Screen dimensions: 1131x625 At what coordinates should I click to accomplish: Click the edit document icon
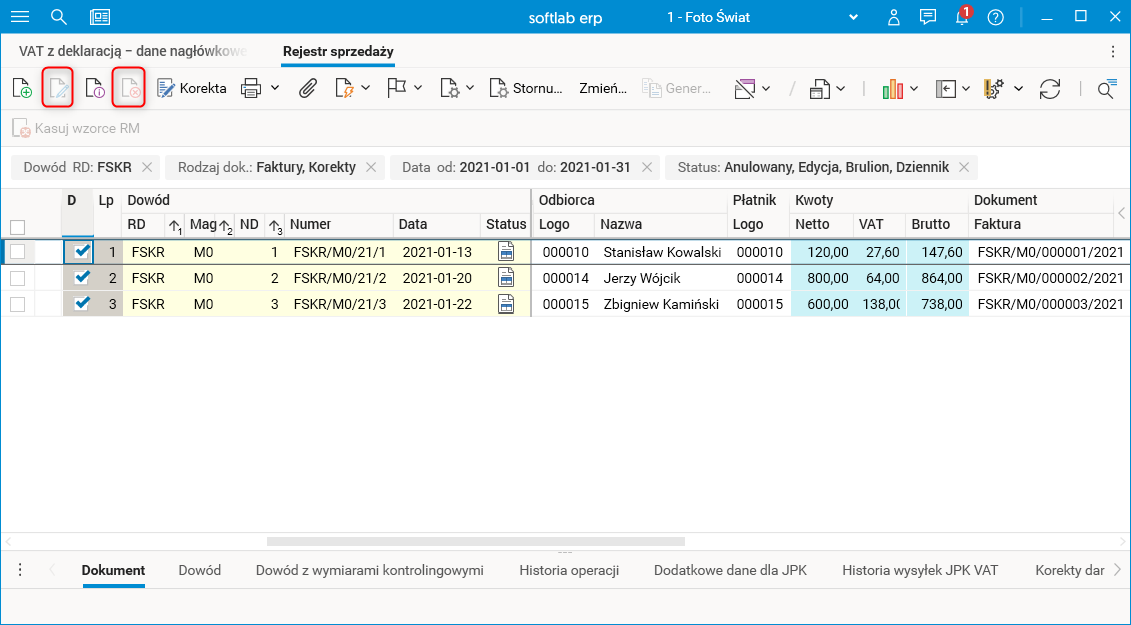(x=58, y=89)
